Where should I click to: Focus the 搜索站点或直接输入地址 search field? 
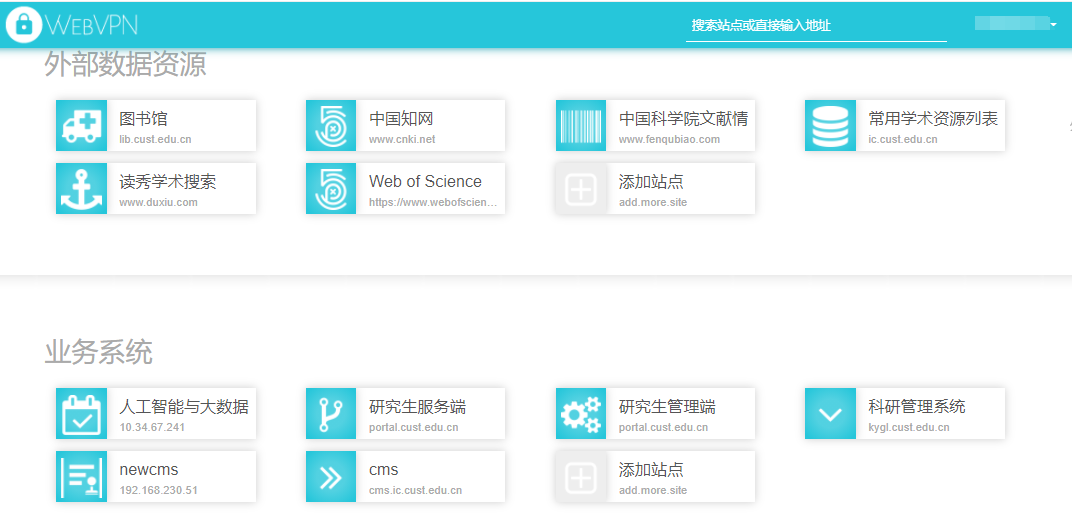click(816, 26)
